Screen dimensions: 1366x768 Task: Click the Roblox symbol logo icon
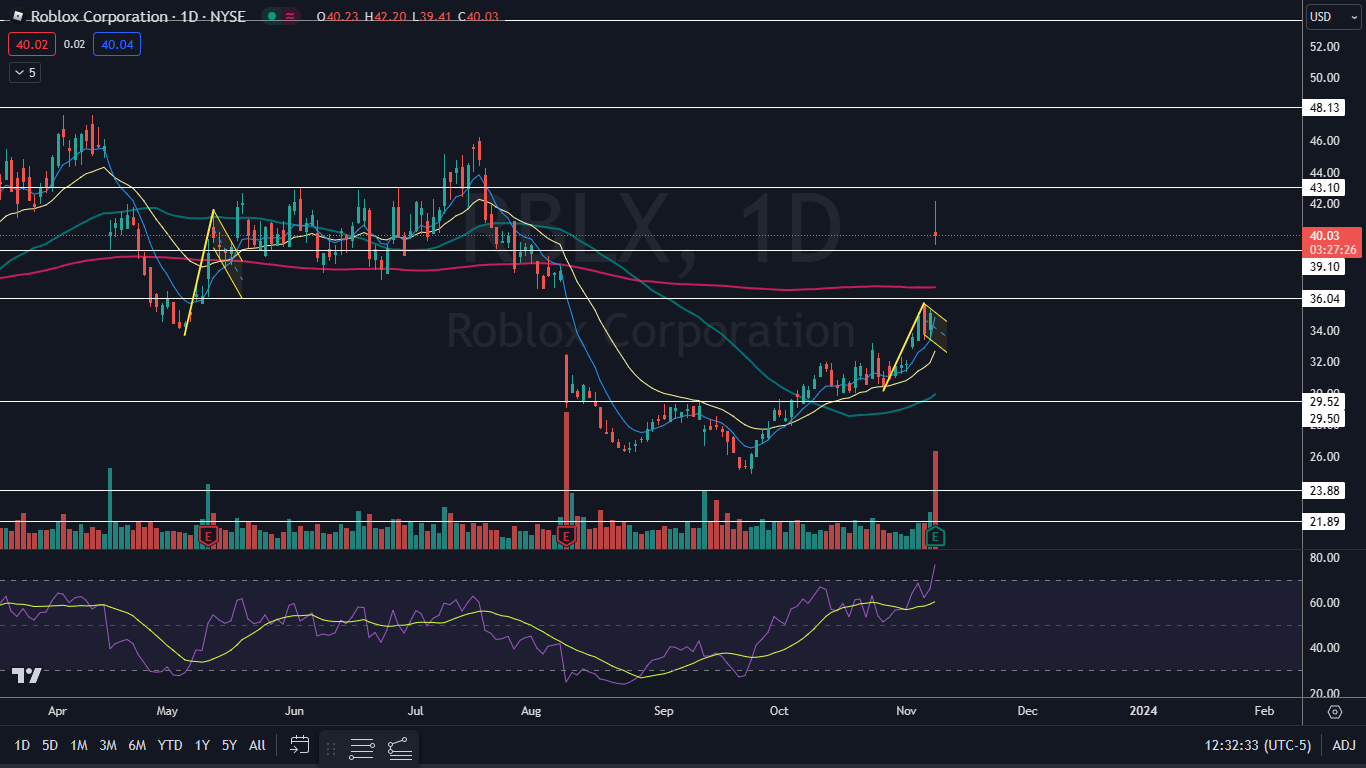click(x=18, y=16)
